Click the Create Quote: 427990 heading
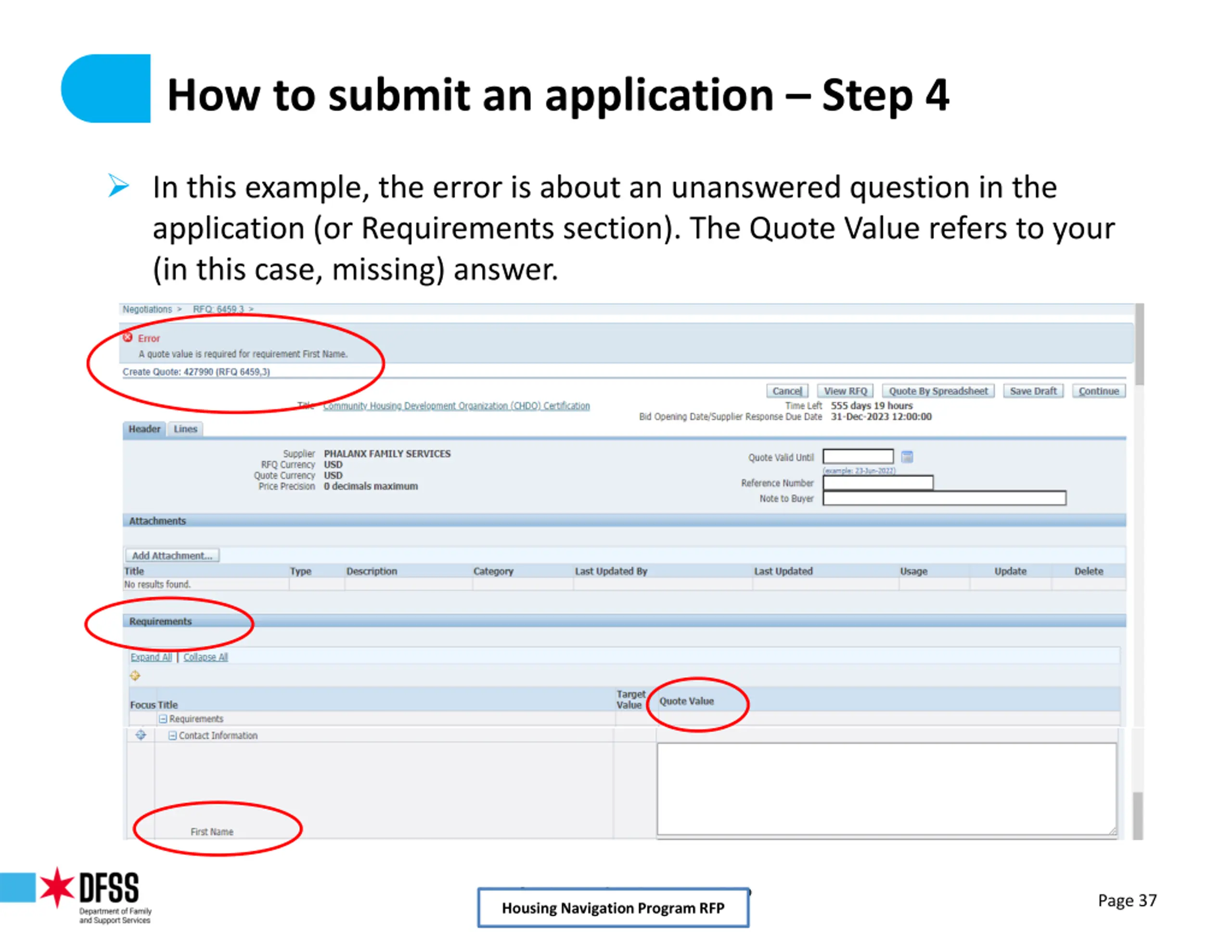Image resolution: width=1232 pixels, height=952 pixels. 196,372
